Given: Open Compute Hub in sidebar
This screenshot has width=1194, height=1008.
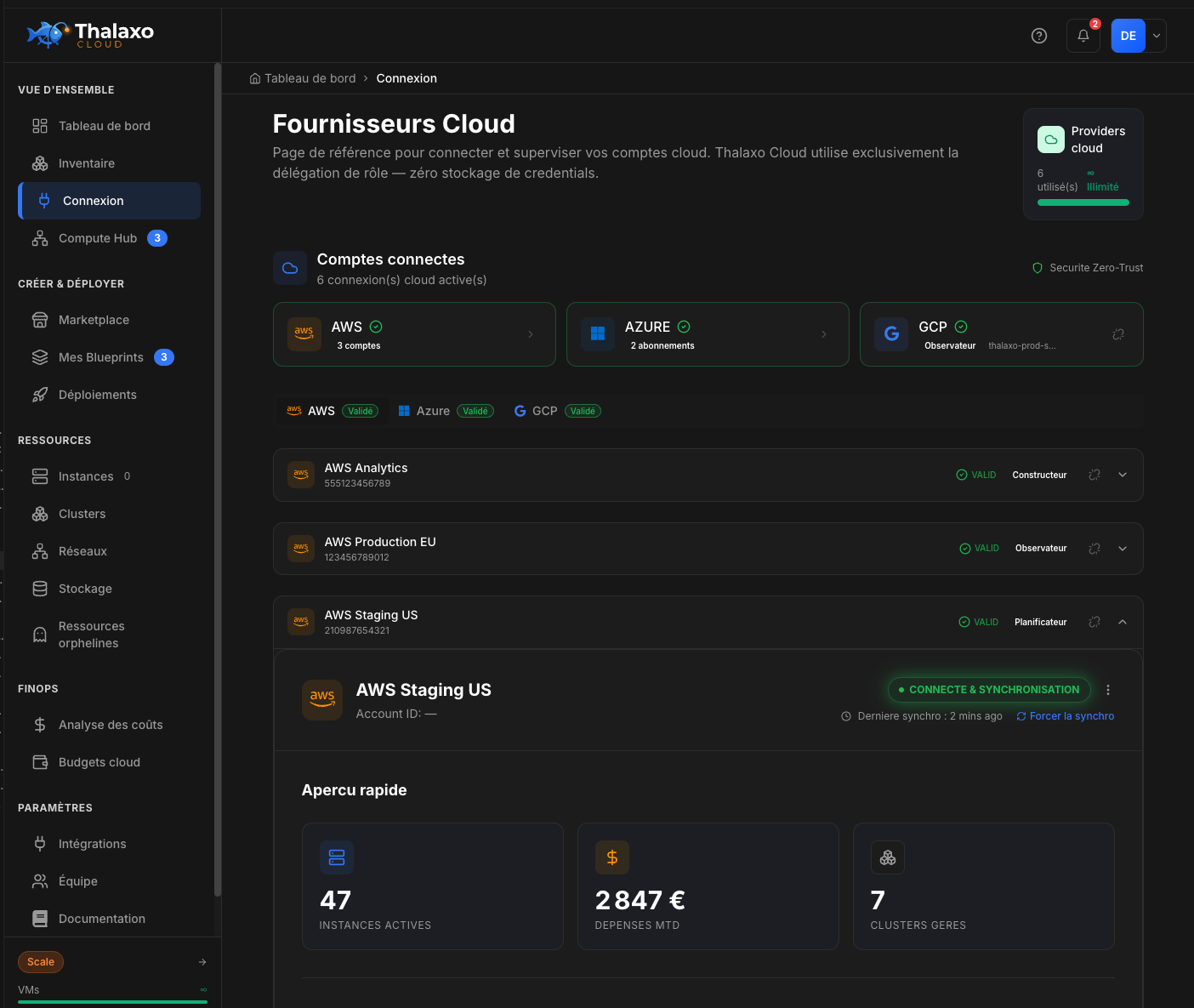Looking at the screenshot, I should (109, 238).
